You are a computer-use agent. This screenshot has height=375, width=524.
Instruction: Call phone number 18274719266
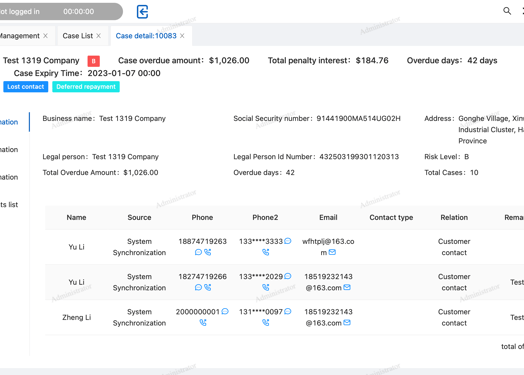click(x=208, y=287)
